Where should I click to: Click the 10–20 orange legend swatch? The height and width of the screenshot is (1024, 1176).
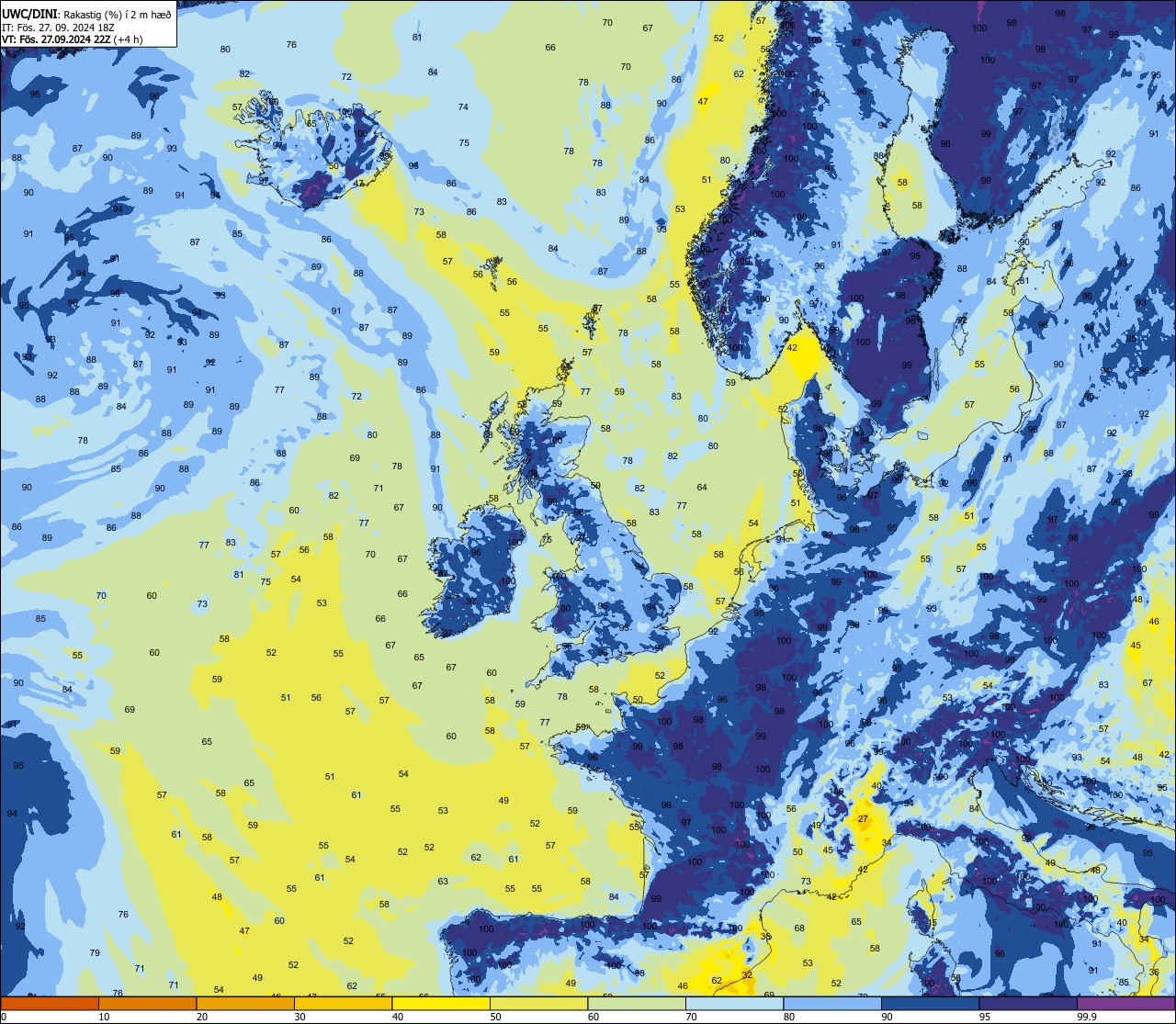coord(147,1003)
